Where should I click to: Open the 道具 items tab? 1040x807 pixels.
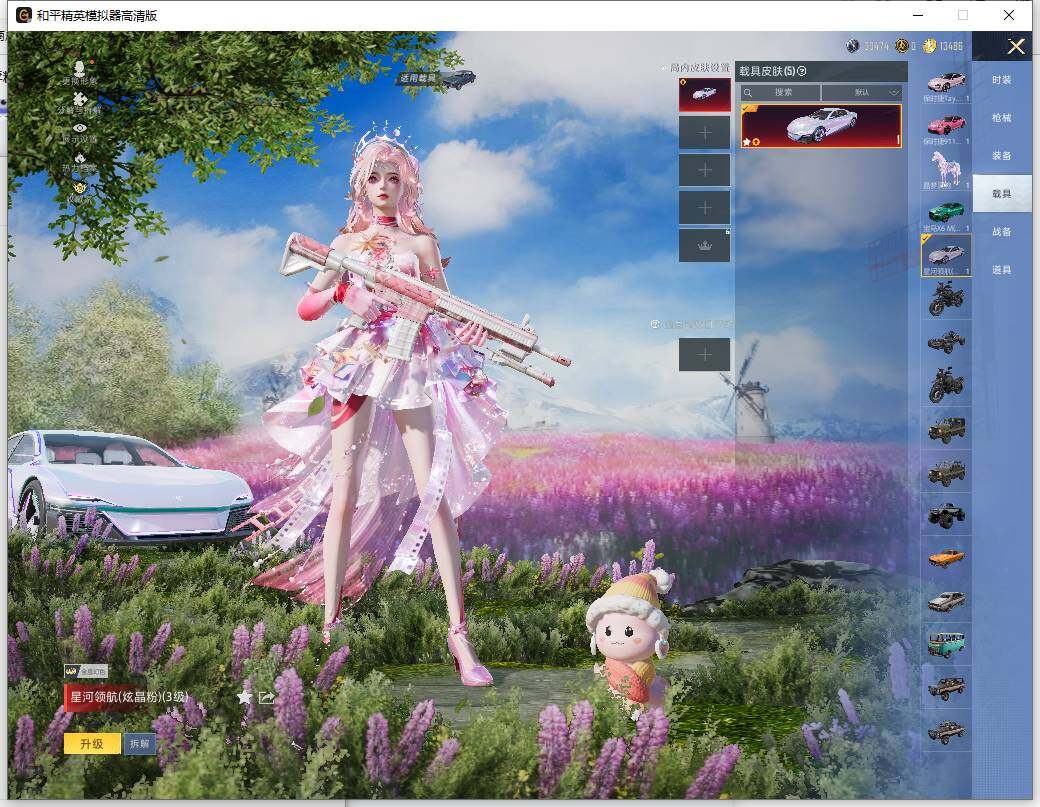click(x=1002, y=269)
